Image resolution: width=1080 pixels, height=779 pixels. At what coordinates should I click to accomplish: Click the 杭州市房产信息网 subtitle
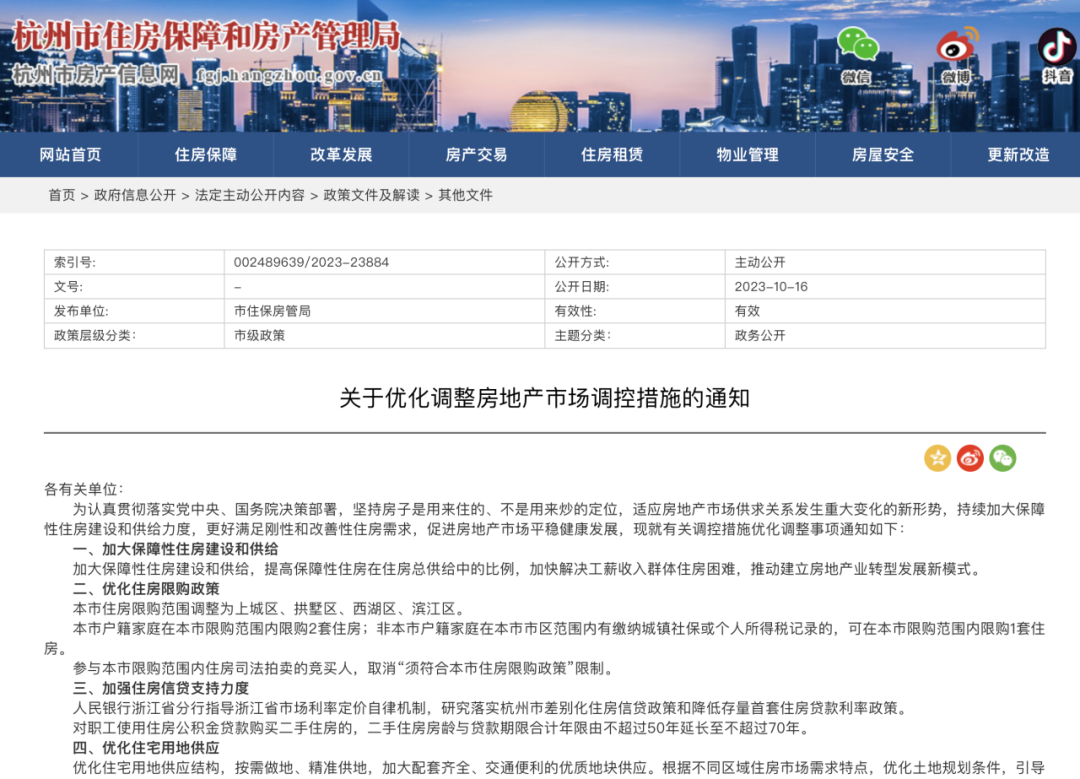pyautogui.click(x=96, y=74)
